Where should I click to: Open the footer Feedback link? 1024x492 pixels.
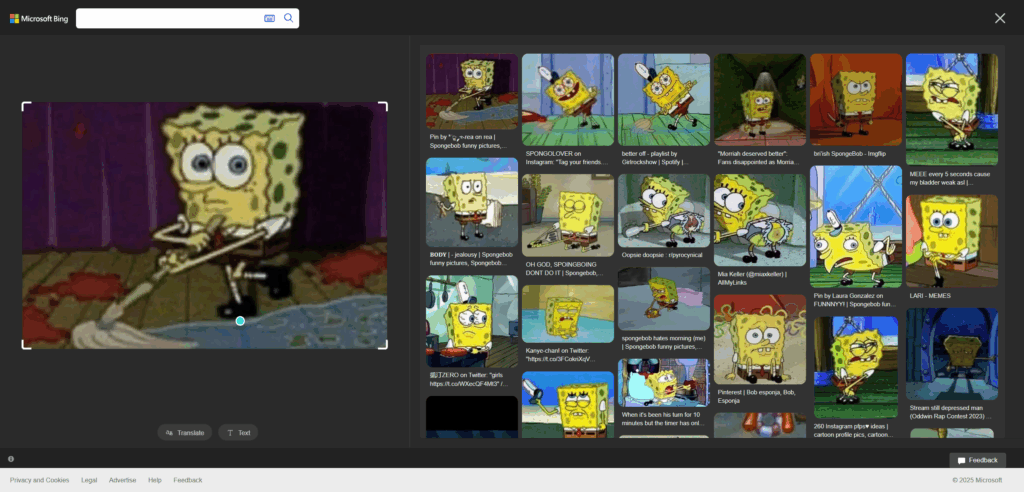pyautogui.click(x=187, y=480)
